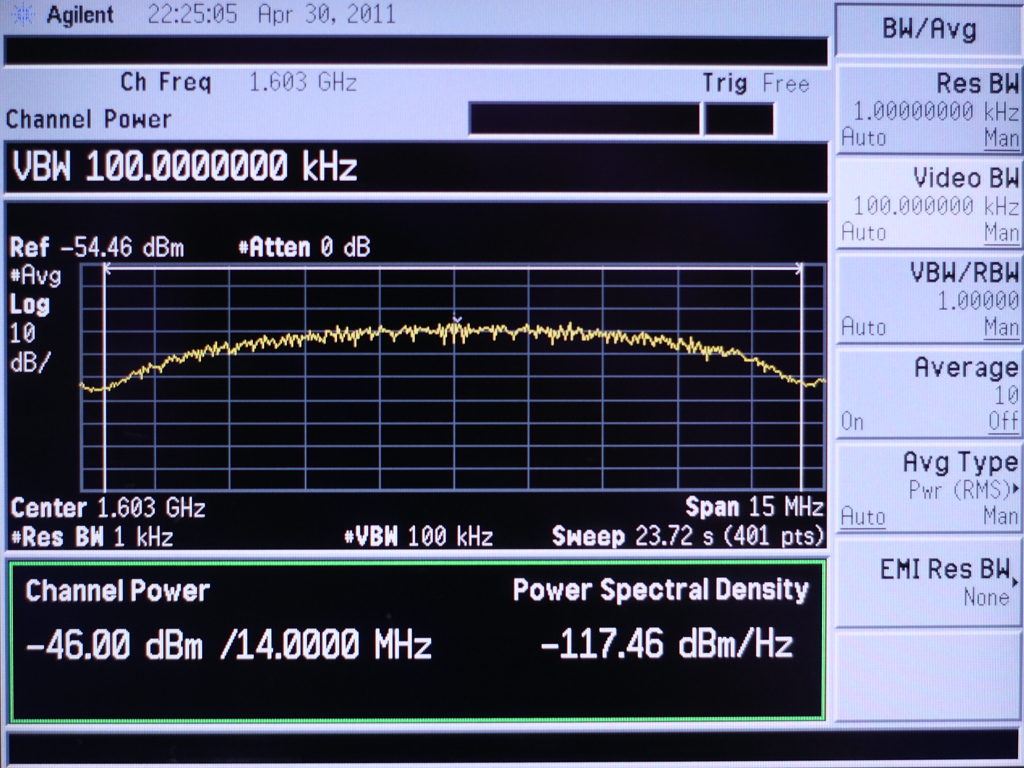Set VBW/RBW ratio to Auto

(x=863, y=327)
